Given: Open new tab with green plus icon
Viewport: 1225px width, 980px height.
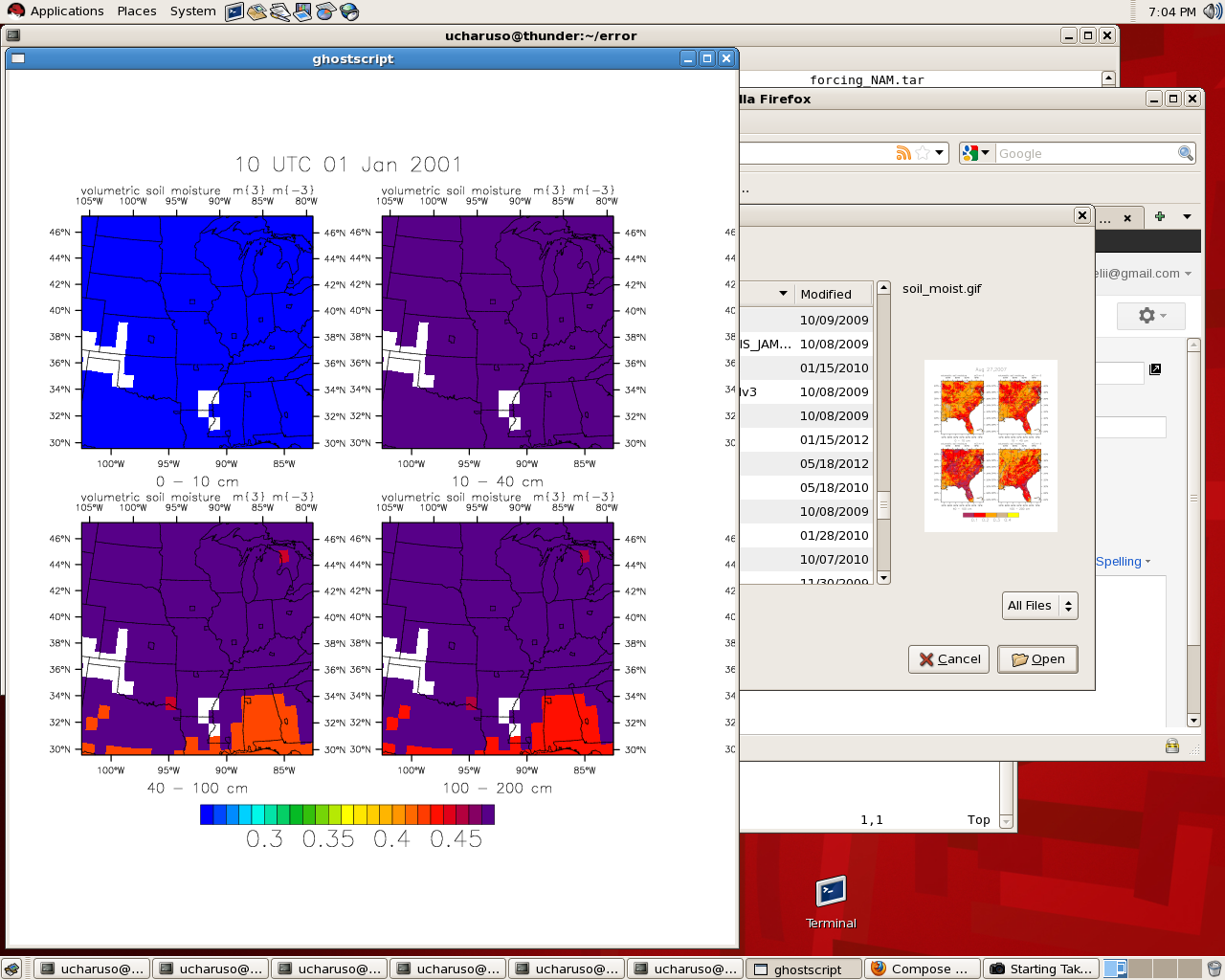Looking at the screenshot, I should click(x=1159, y=216).
